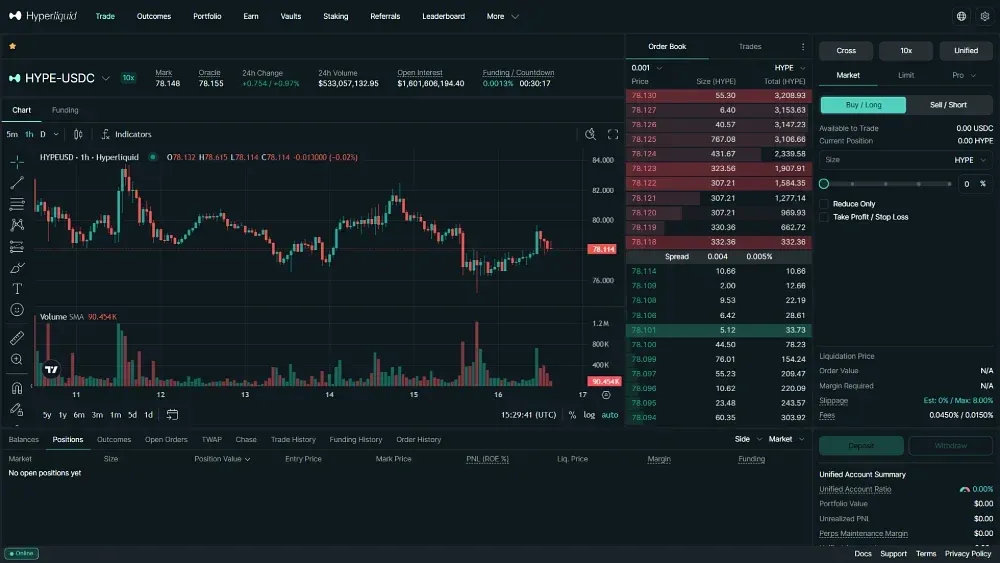Open the candlestick chart style selector
Screen dimensions: 1000x563
pyautogui.click(x=78, y=135)
